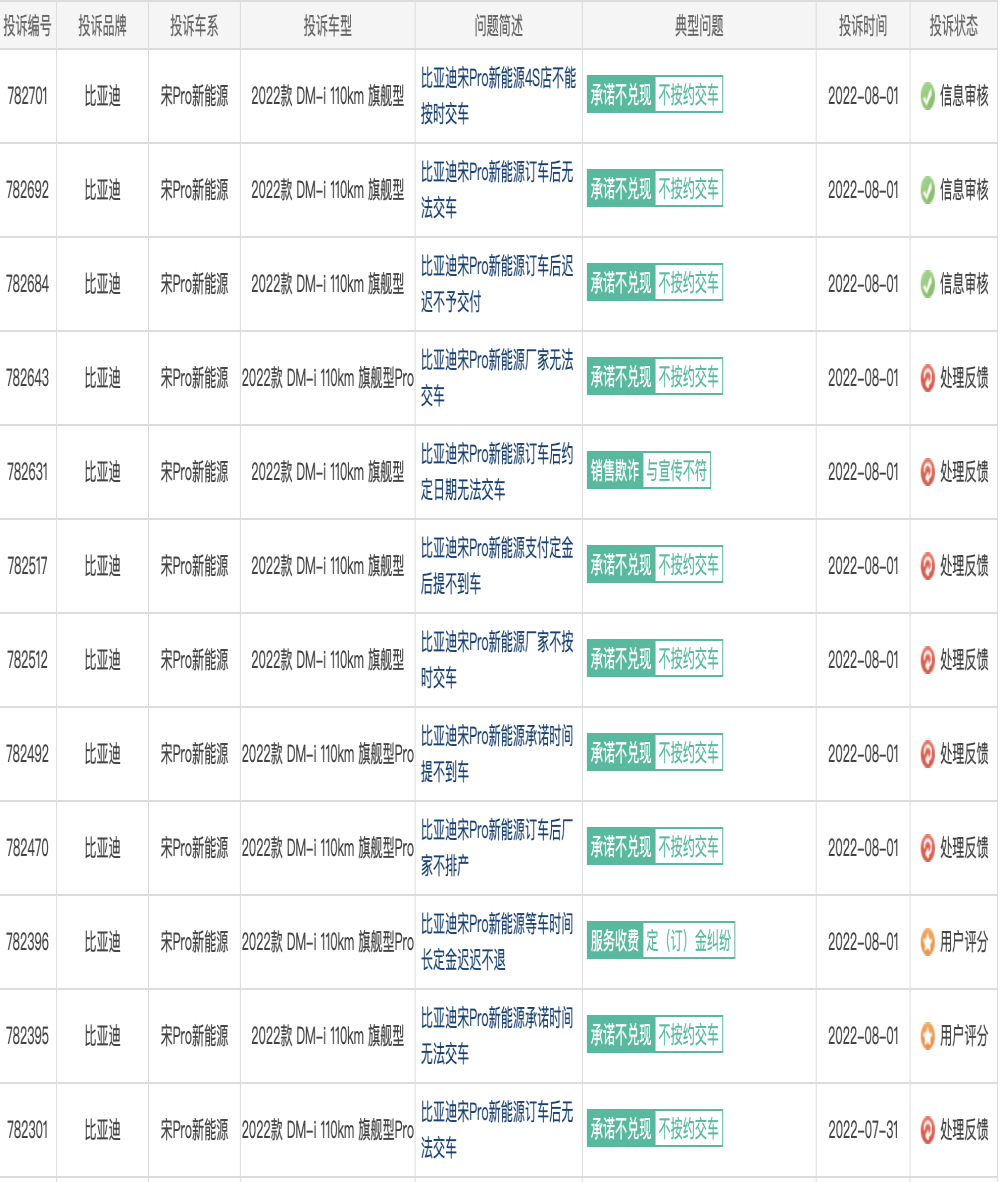Click red feedback icon in row 782470
This screenshot has height=1182, width=1000.
(x=928, y=848)
